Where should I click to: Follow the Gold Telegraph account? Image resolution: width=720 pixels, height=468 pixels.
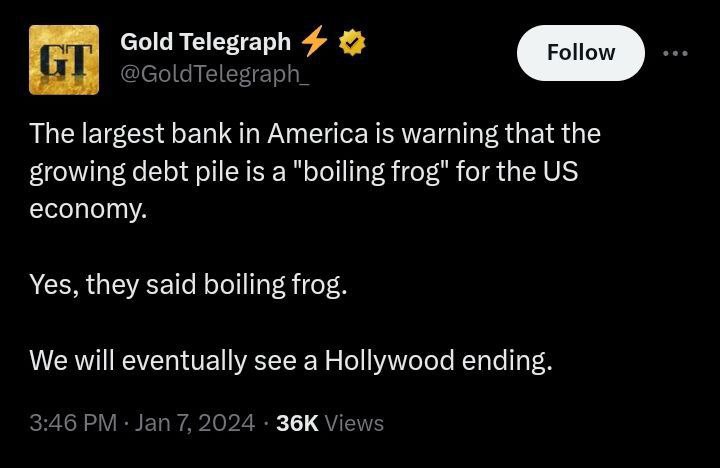coord(581,53)
